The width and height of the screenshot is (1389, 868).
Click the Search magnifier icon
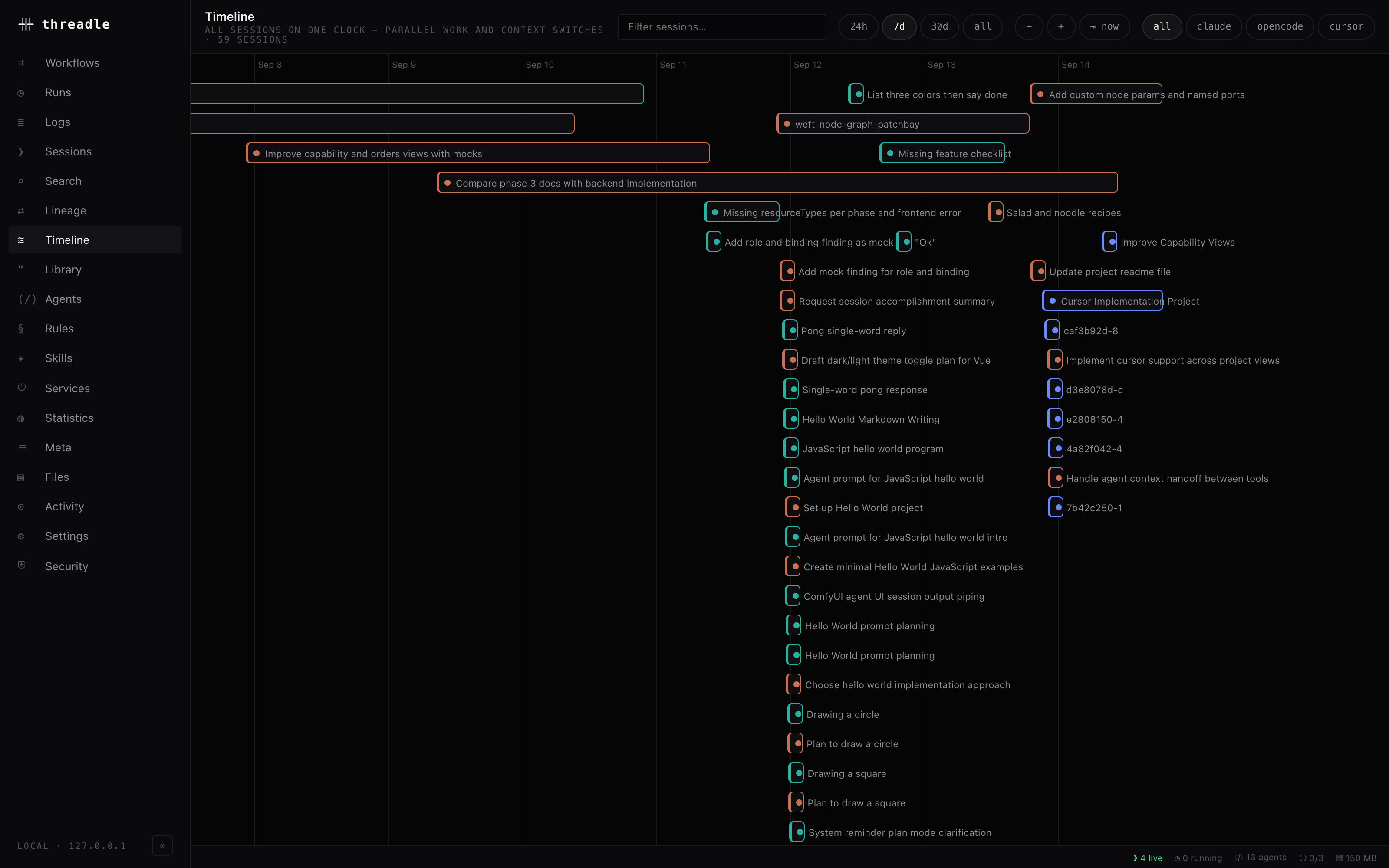21,181
